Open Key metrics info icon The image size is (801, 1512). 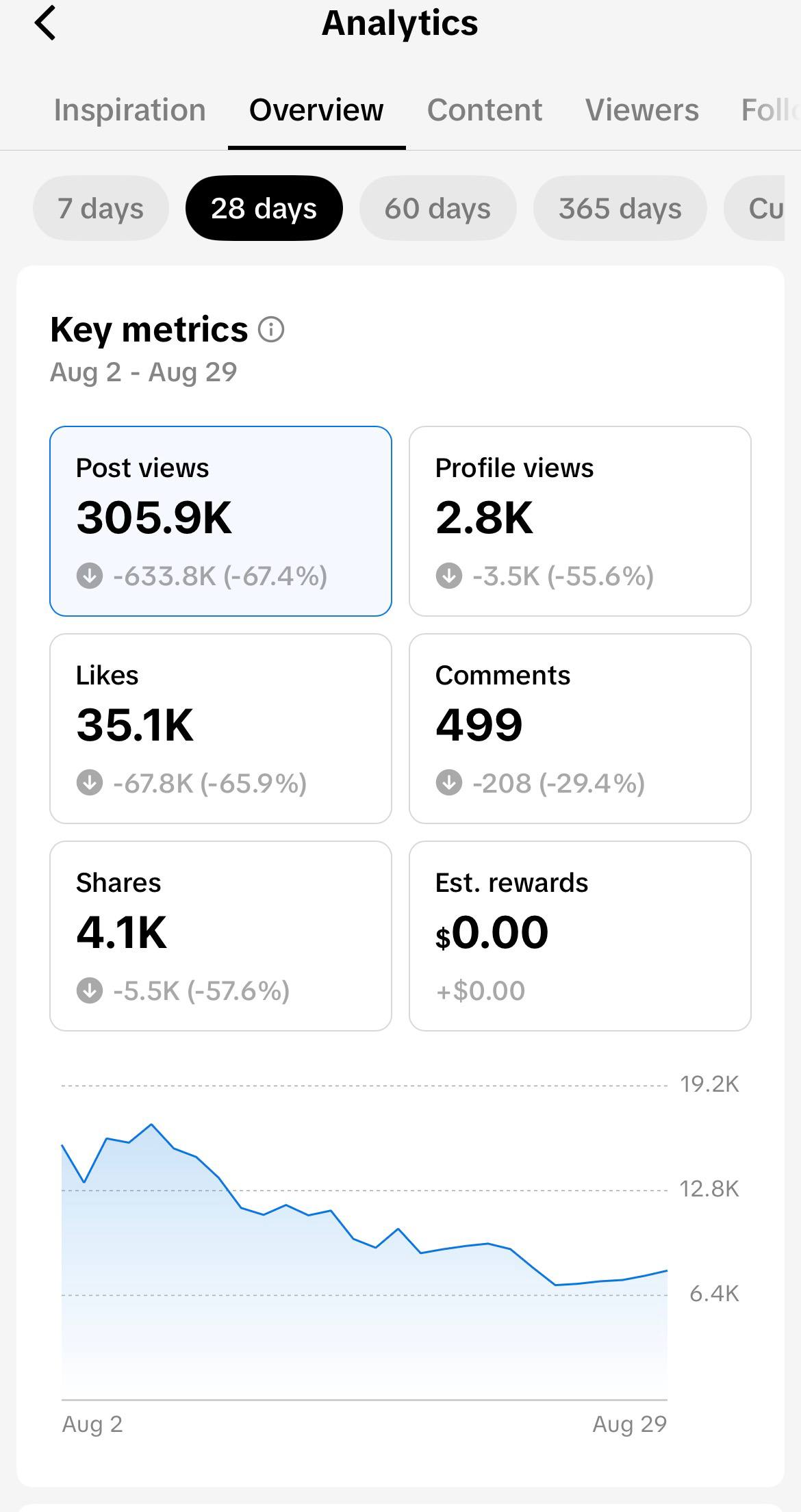tap(271, 330)
